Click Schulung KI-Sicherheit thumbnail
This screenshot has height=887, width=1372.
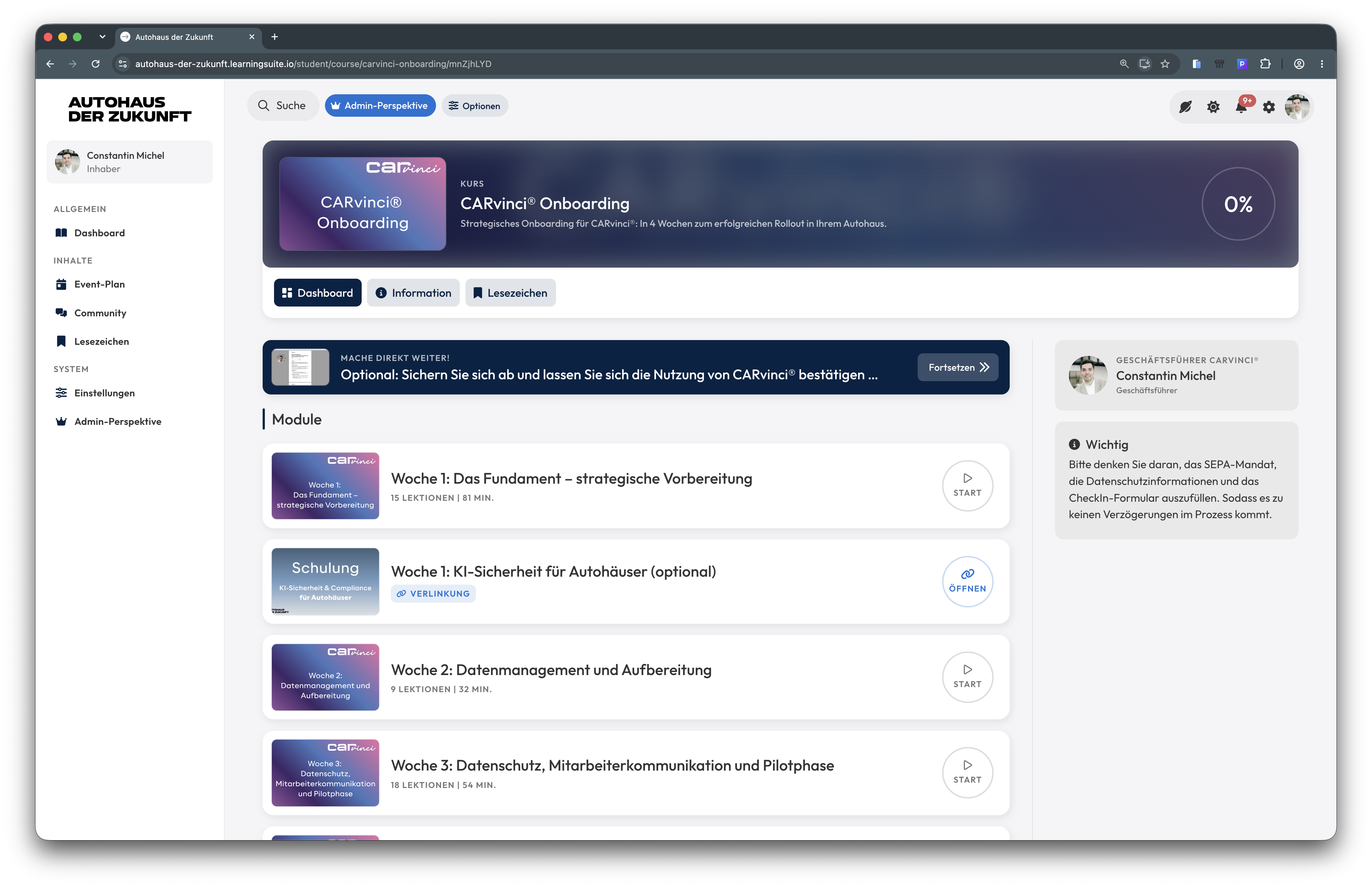[x=325, y=581]
